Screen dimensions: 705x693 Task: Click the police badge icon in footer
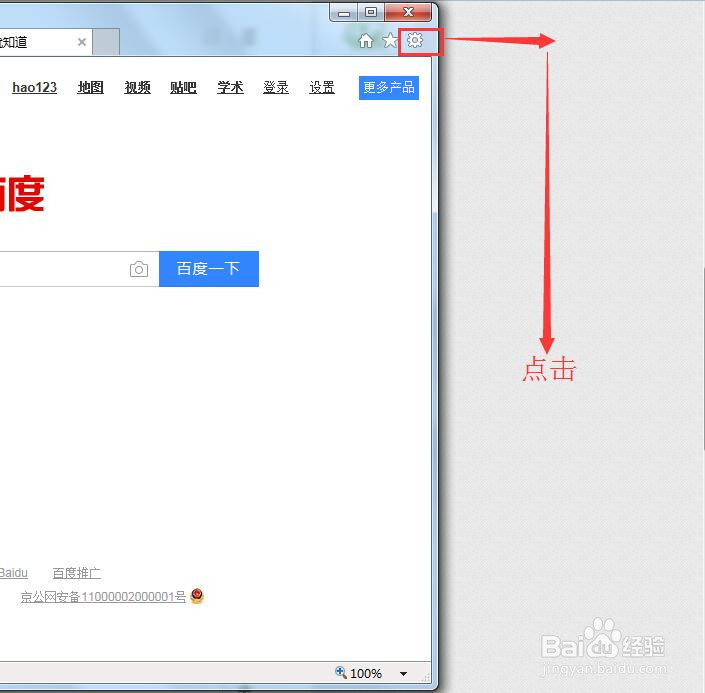(197, 595)
